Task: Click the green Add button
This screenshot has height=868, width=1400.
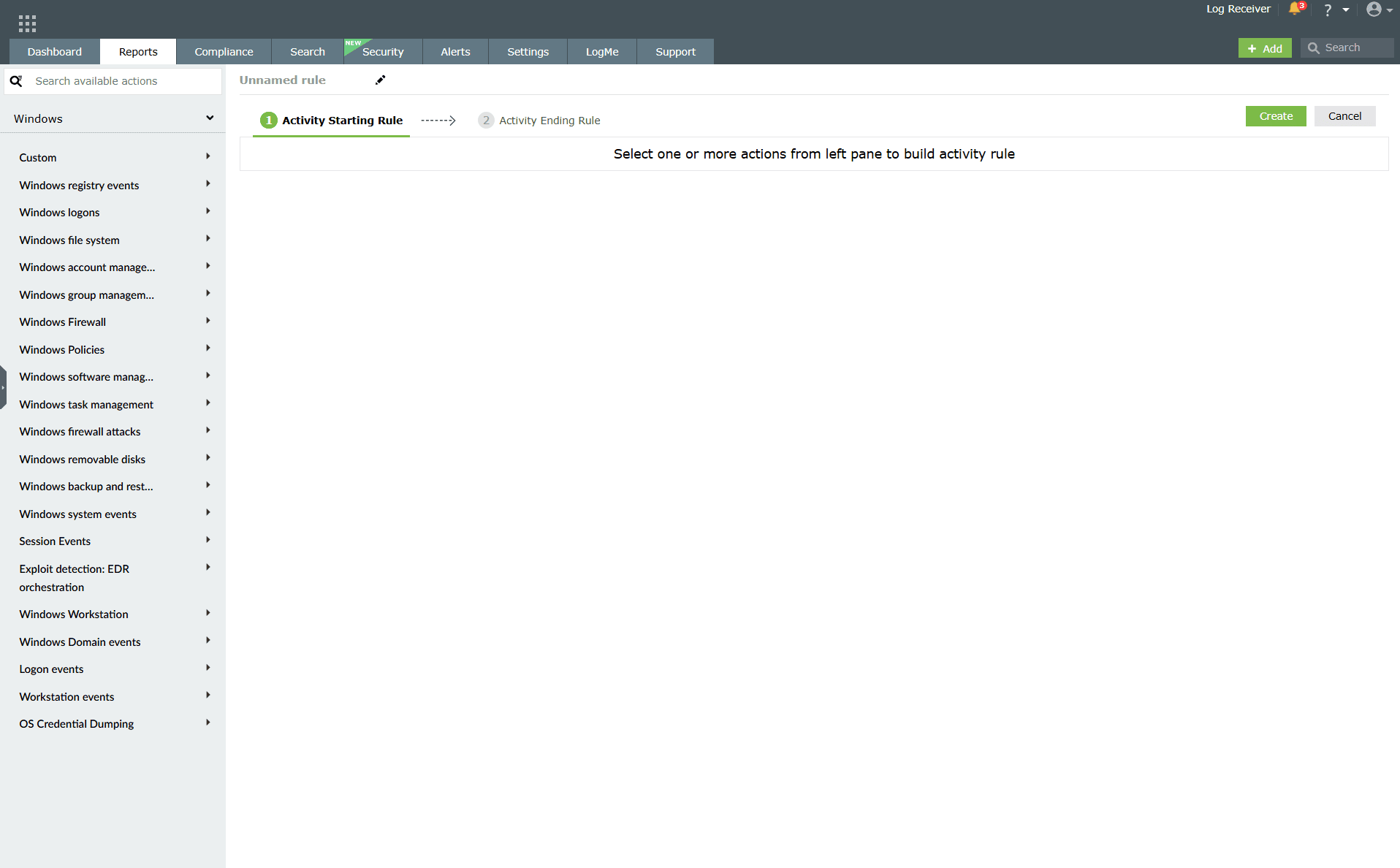Action: coord(1265,47)
